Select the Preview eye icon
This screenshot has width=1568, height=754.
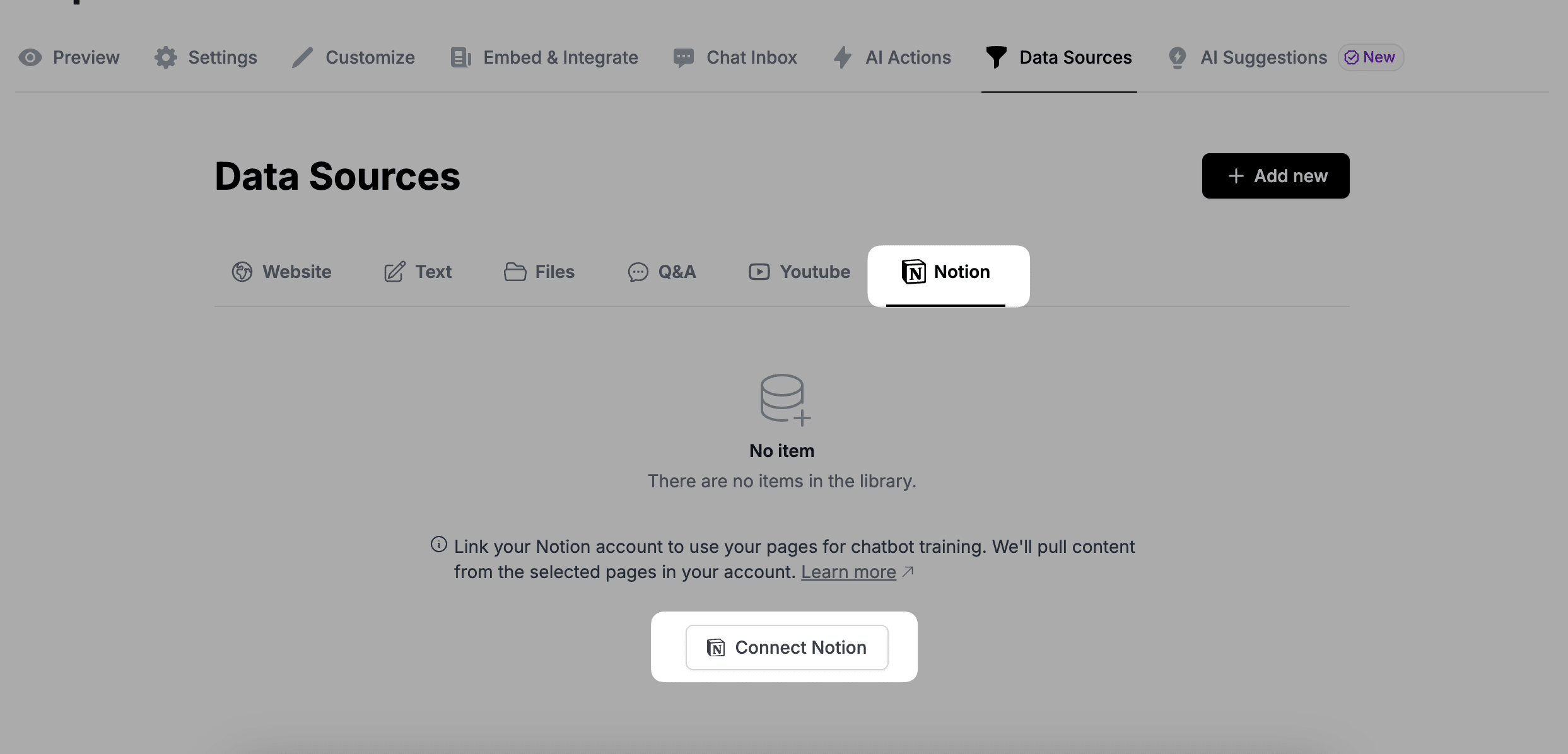pyautogui.click(x=30, y=57)
